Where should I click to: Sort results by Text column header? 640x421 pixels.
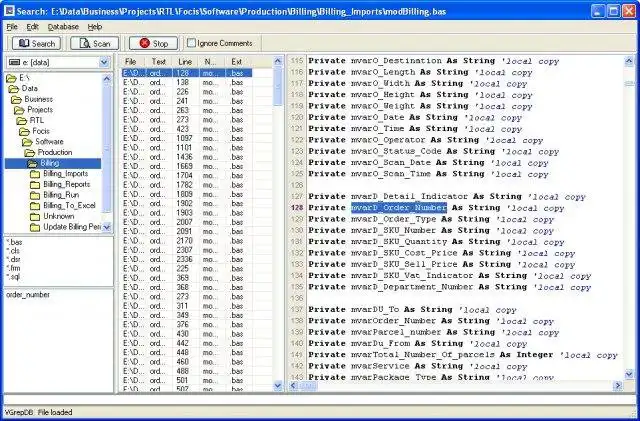point(159,62)
